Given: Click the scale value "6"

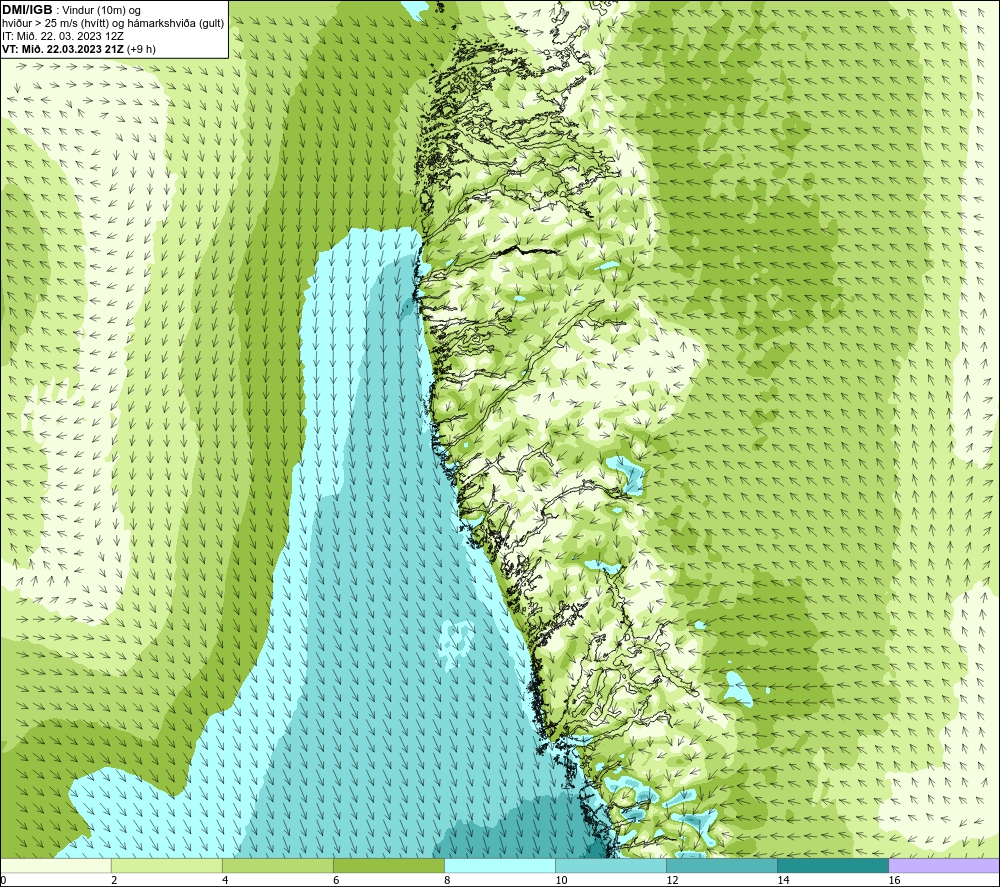Looking at the screenshot, I should [336, 881].
